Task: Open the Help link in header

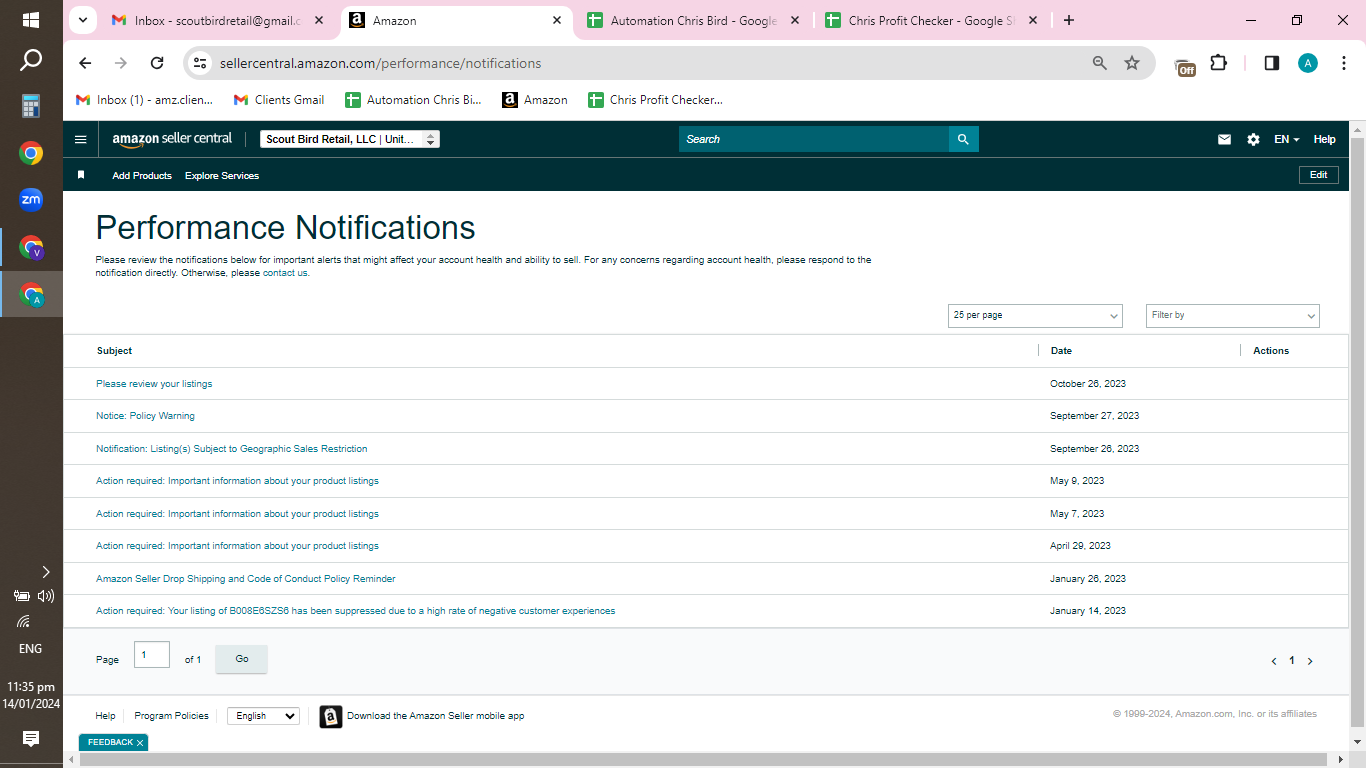Action: pos(1325,140)
